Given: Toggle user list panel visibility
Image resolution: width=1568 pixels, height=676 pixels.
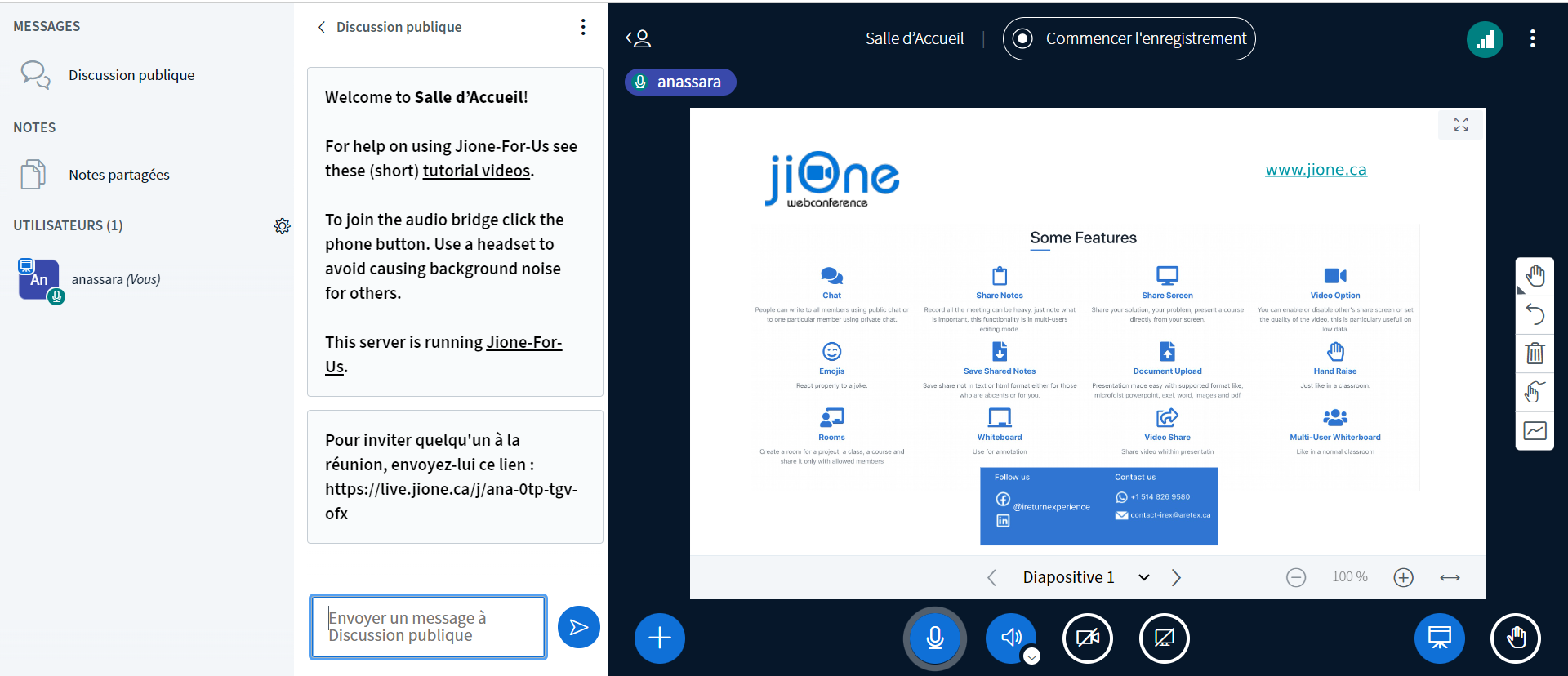Looking at the screenshot, I should tap(639, 38).
